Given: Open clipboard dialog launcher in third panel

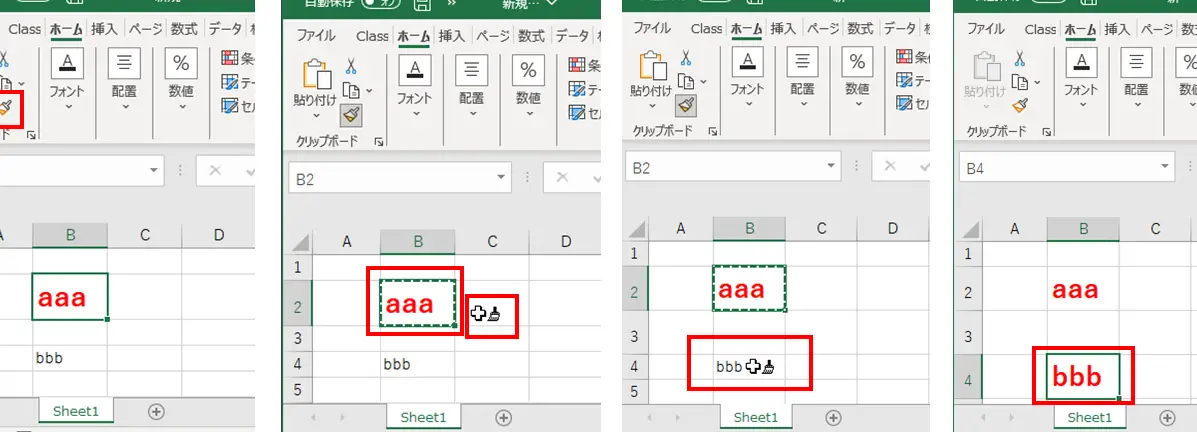Looking at the screenshot, I should coord(713,132).
